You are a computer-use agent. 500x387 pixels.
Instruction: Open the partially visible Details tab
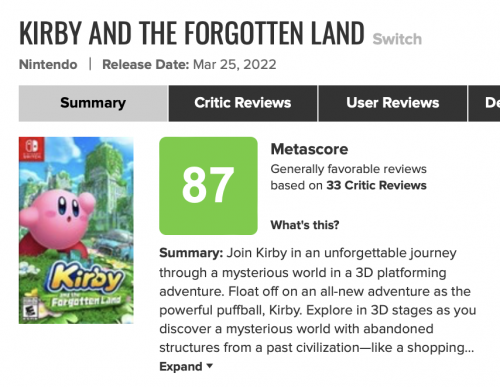484,103
